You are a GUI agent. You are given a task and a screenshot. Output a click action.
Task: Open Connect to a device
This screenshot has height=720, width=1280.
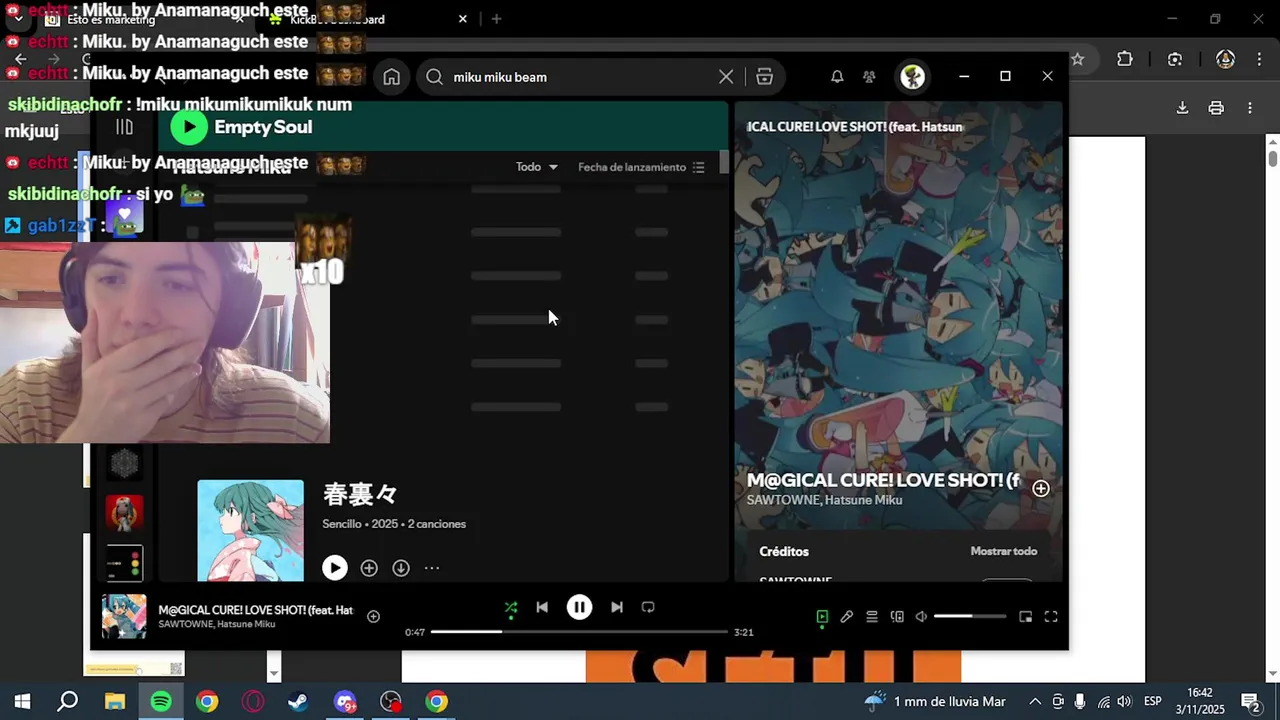[897, 617]
